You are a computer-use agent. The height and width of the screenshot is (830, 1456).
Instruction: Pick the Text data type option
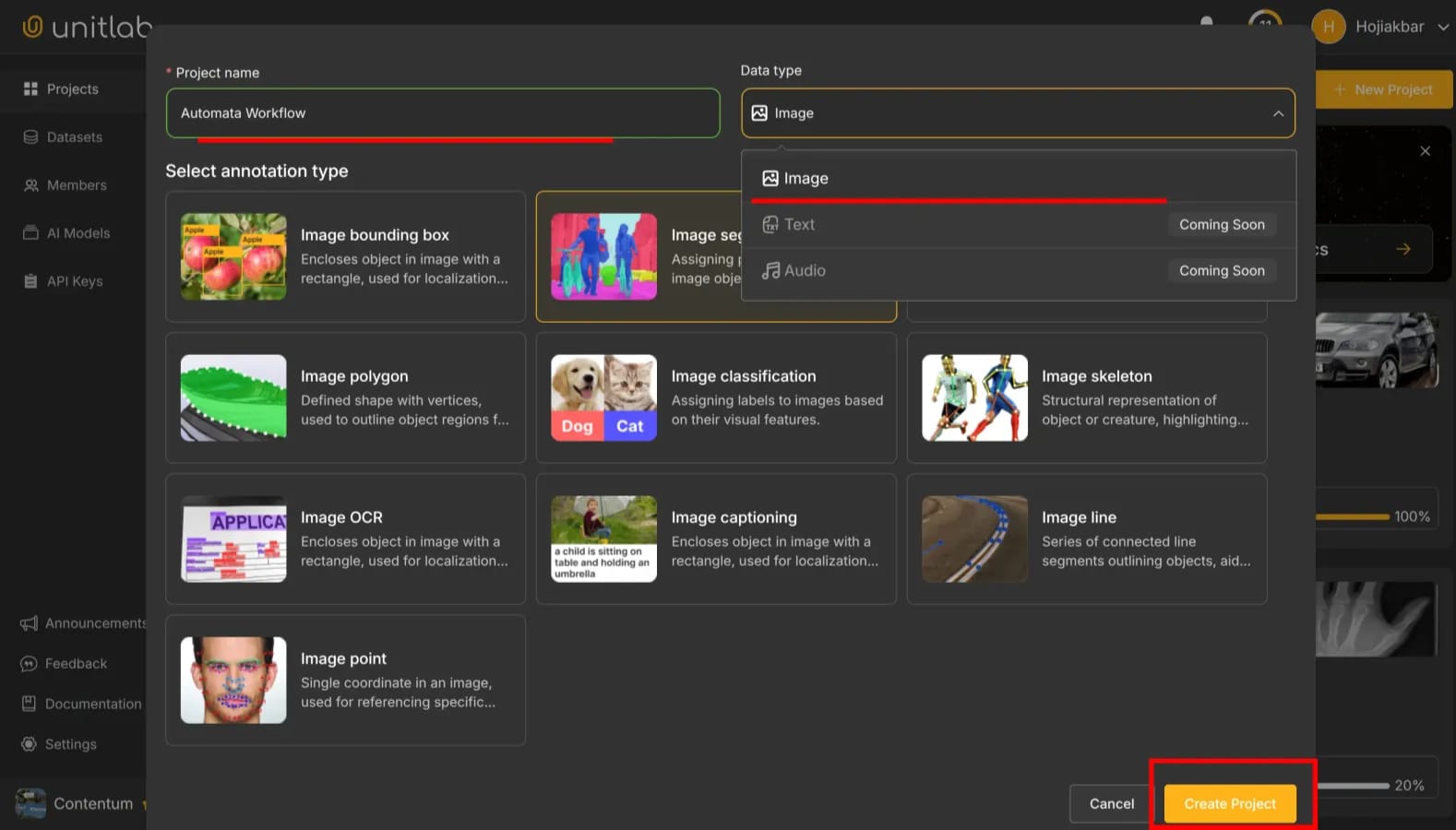click(799, 224)
